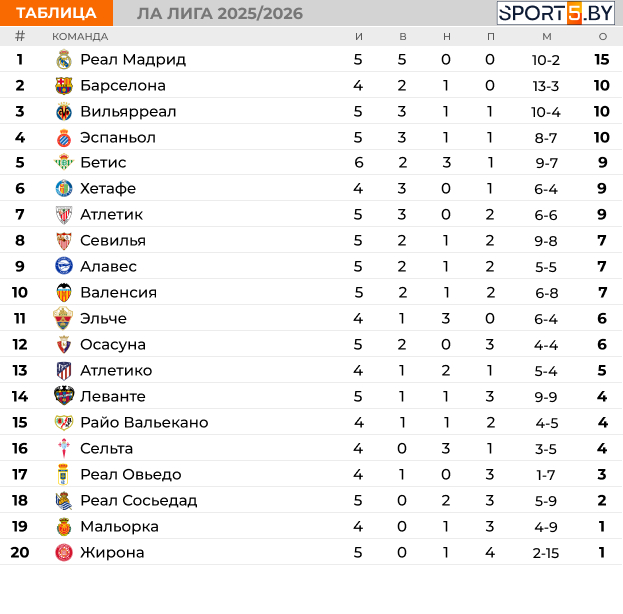Click the Райо Вальекано team name
623x614 pixels.
click(x=144, y=422)
